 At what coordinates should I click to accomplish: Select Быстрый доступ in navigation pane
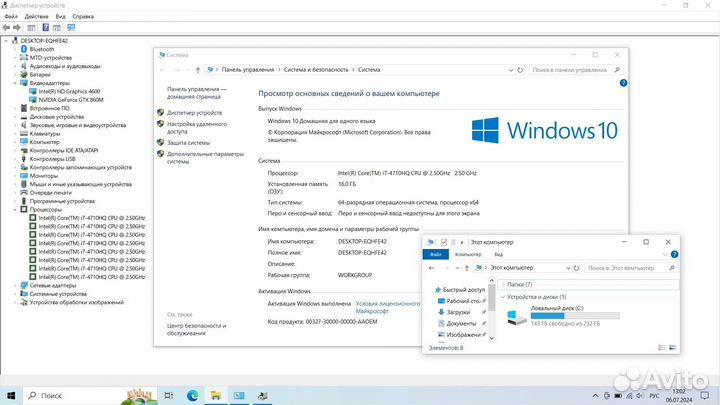pyautogui.click(x=464, y=290)
